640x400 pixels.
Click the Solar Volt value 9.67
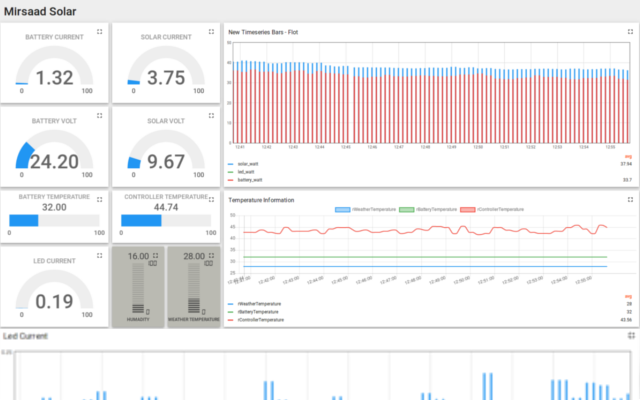(166, 162)
